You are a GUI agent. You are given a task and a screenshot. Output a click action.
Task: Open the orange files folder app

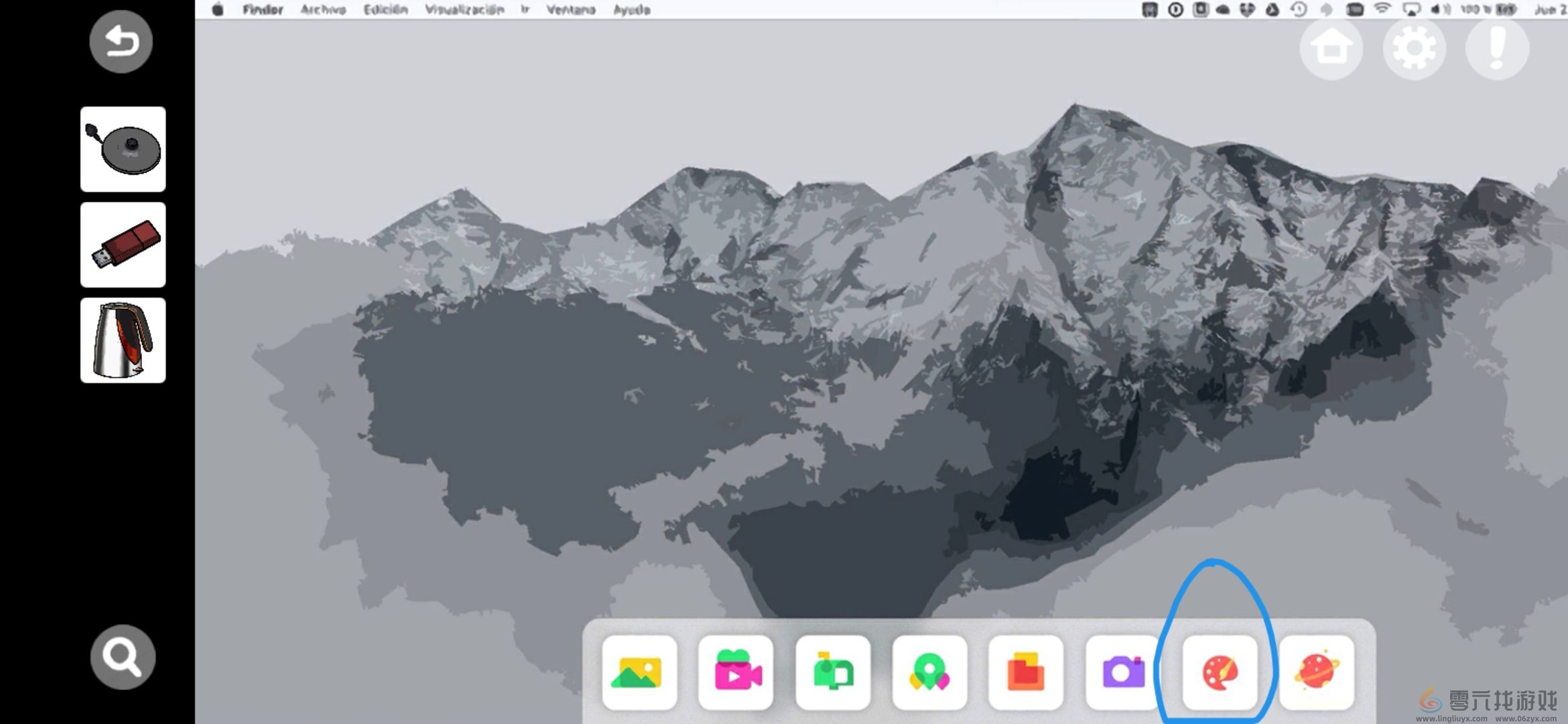1026,672
